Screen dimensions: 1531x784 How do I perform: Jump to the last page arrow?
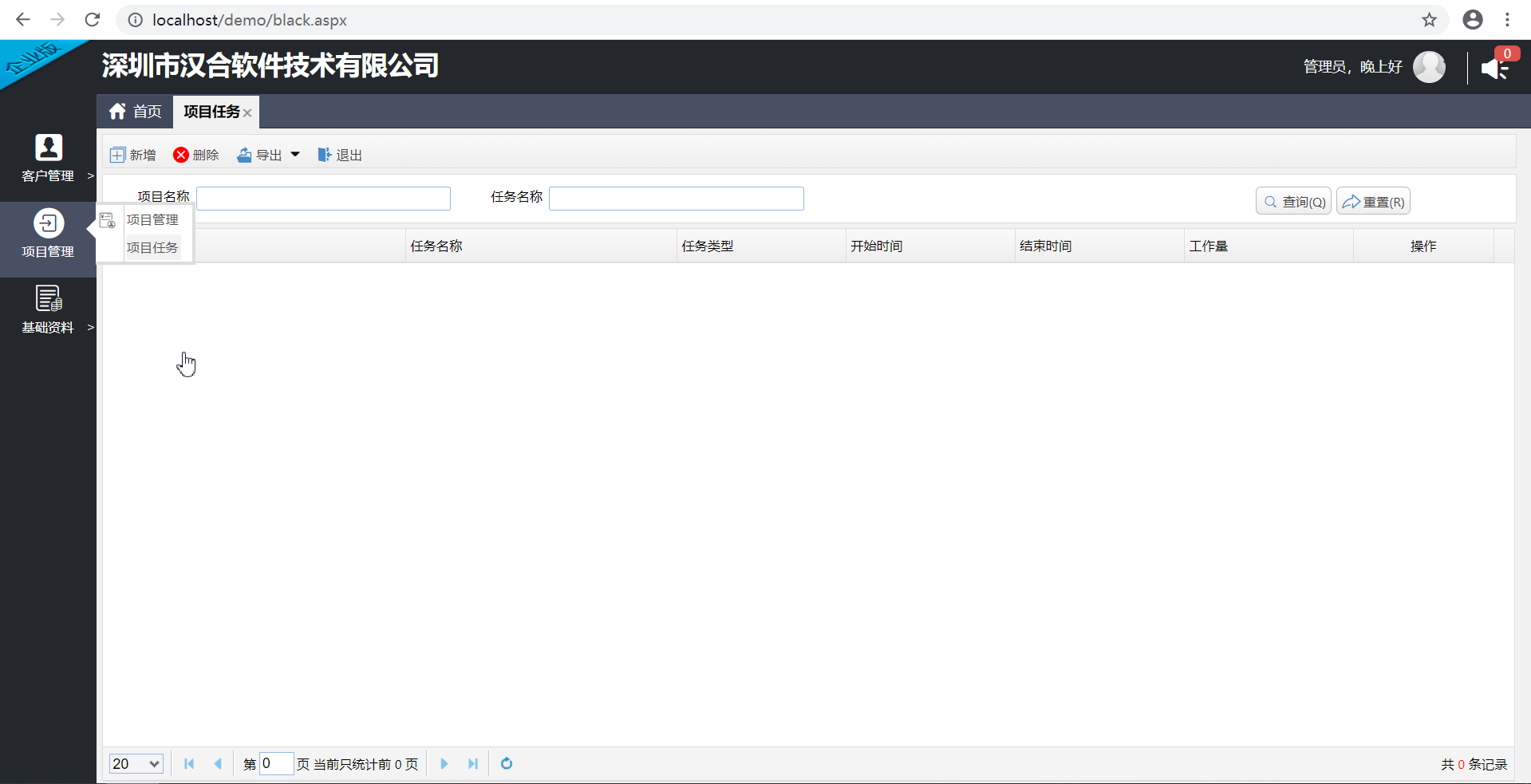(473, 764)
